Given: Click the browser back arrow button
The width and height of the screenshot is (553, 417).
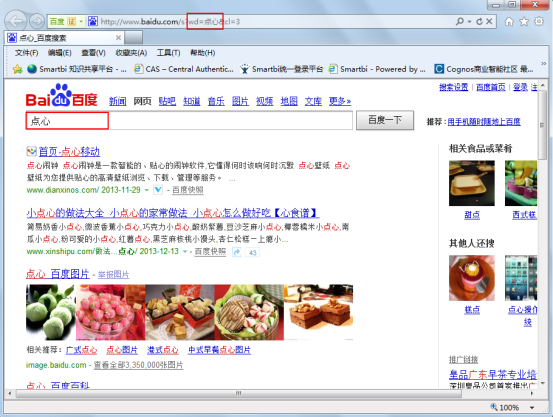Looking at the screenshot, I should click(x=16, y=22).
